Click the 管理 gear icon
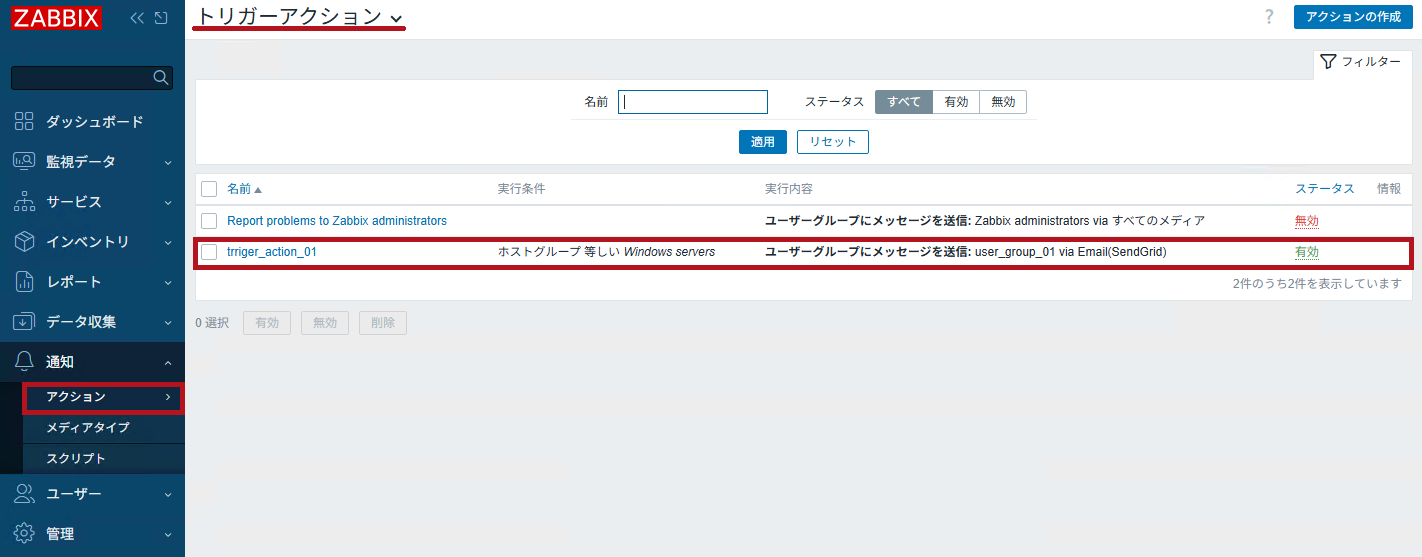This screenshot has height=557, width=1422. coord(25,533)
